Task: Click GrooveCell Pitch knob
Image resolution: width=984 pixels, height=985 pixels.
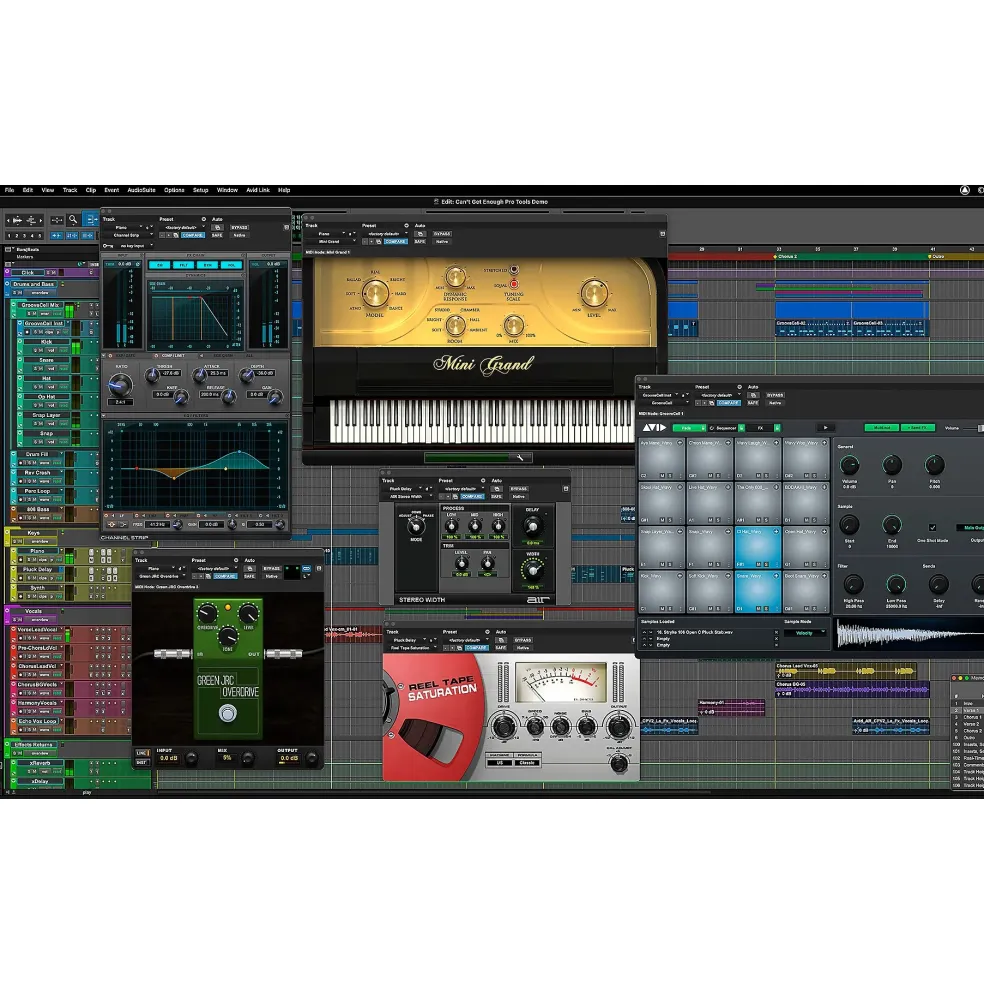Action: pos(934,465)
